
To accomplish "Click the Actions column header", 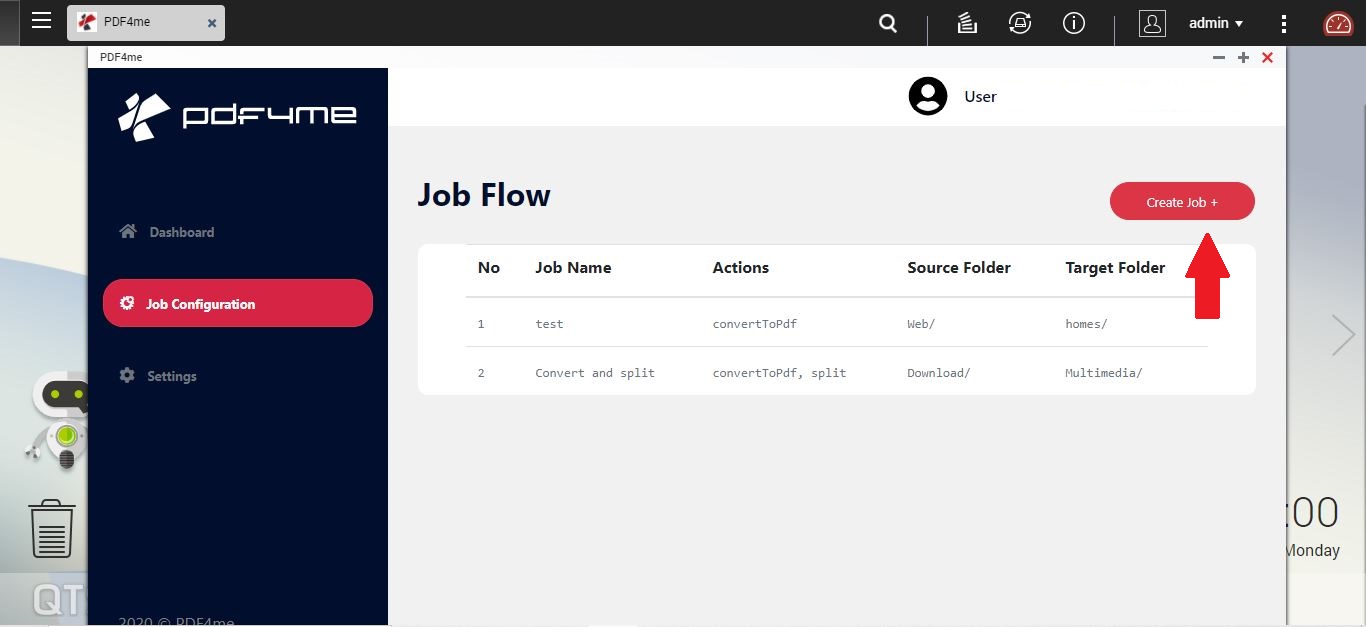I will click(741, 268).
